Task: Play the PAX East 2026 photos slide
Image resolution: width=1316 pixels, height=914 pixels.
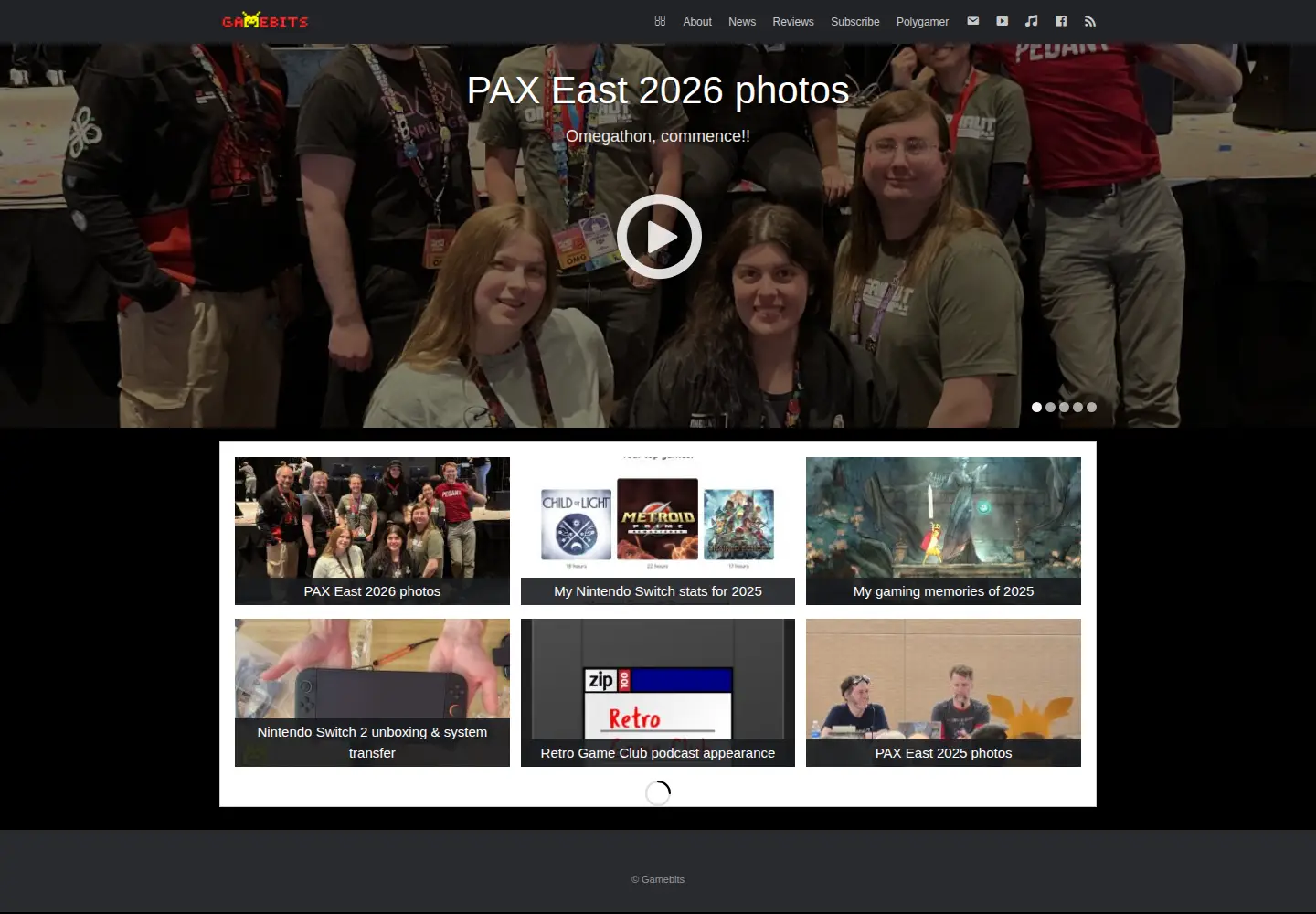Action: coord(659,236)
